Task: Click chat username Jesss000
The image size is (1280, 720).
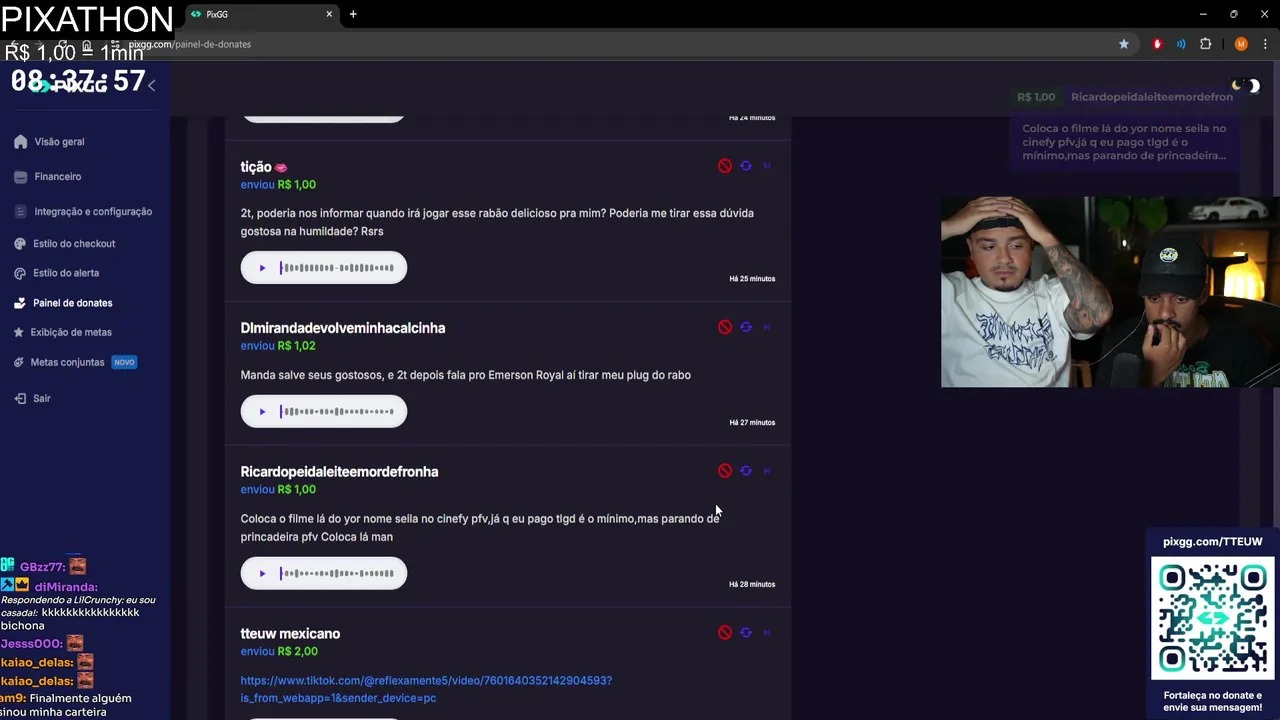Action: click(32, 644)
